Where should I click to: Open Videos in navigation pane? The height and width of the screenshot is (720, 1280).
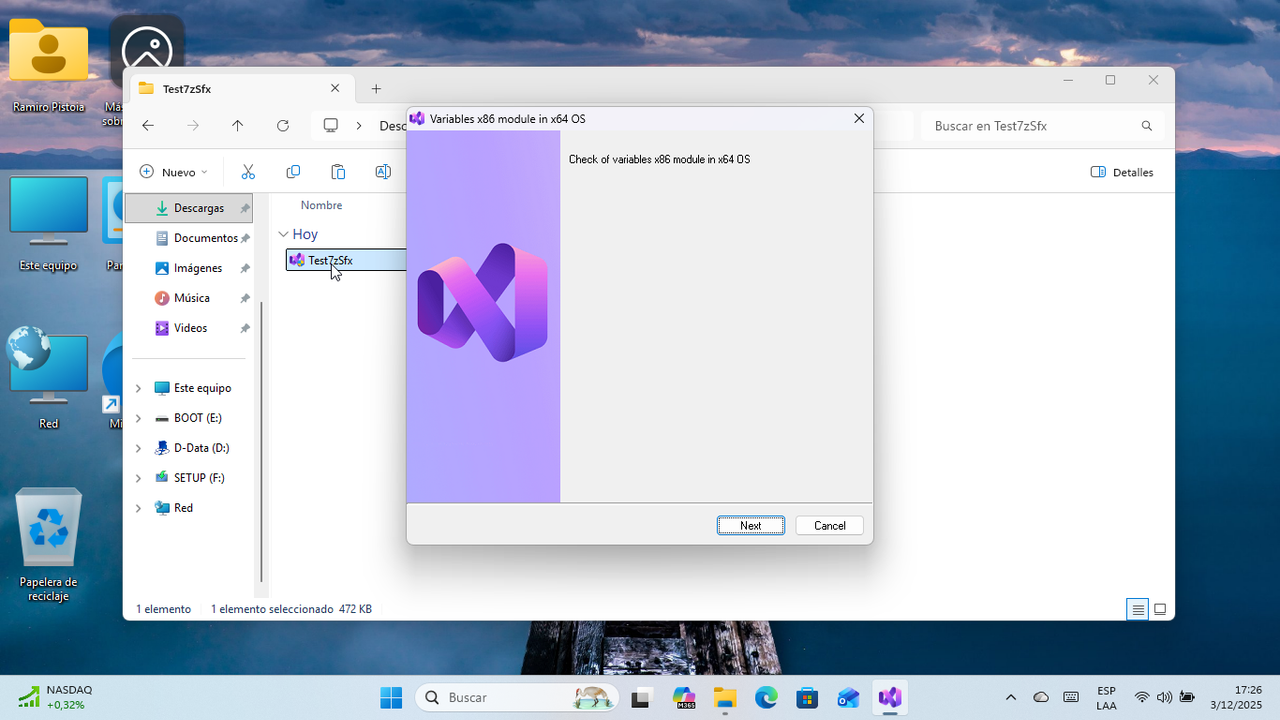point(188,328)
